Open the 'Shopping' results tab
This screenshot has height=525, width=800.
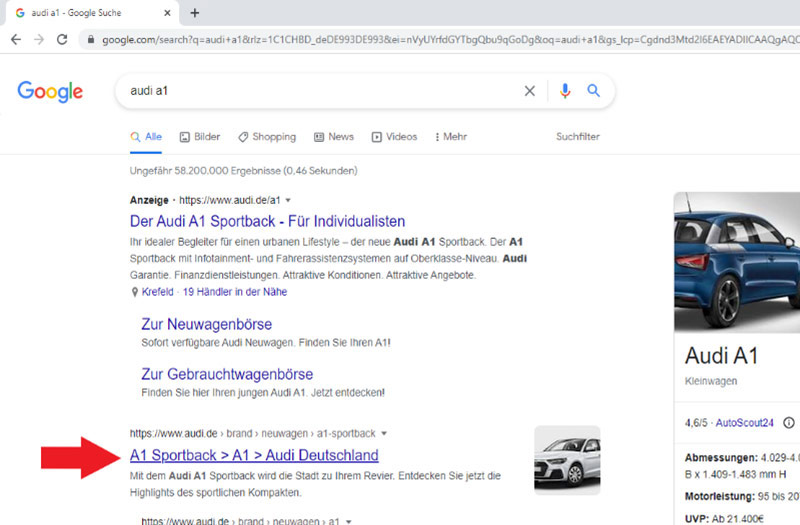coord(267,137)
